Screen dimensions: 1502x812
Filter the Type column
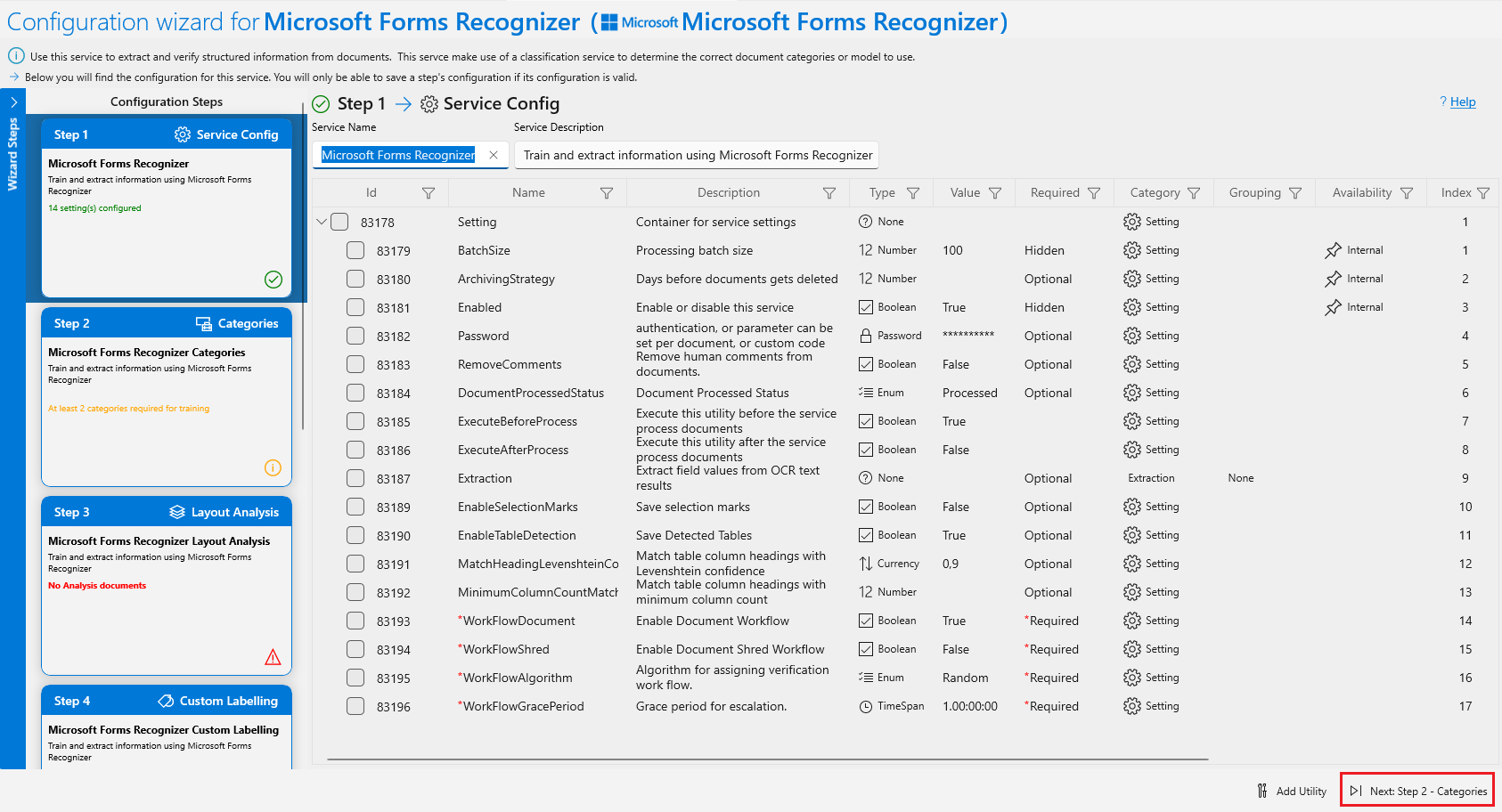(913, 193)
